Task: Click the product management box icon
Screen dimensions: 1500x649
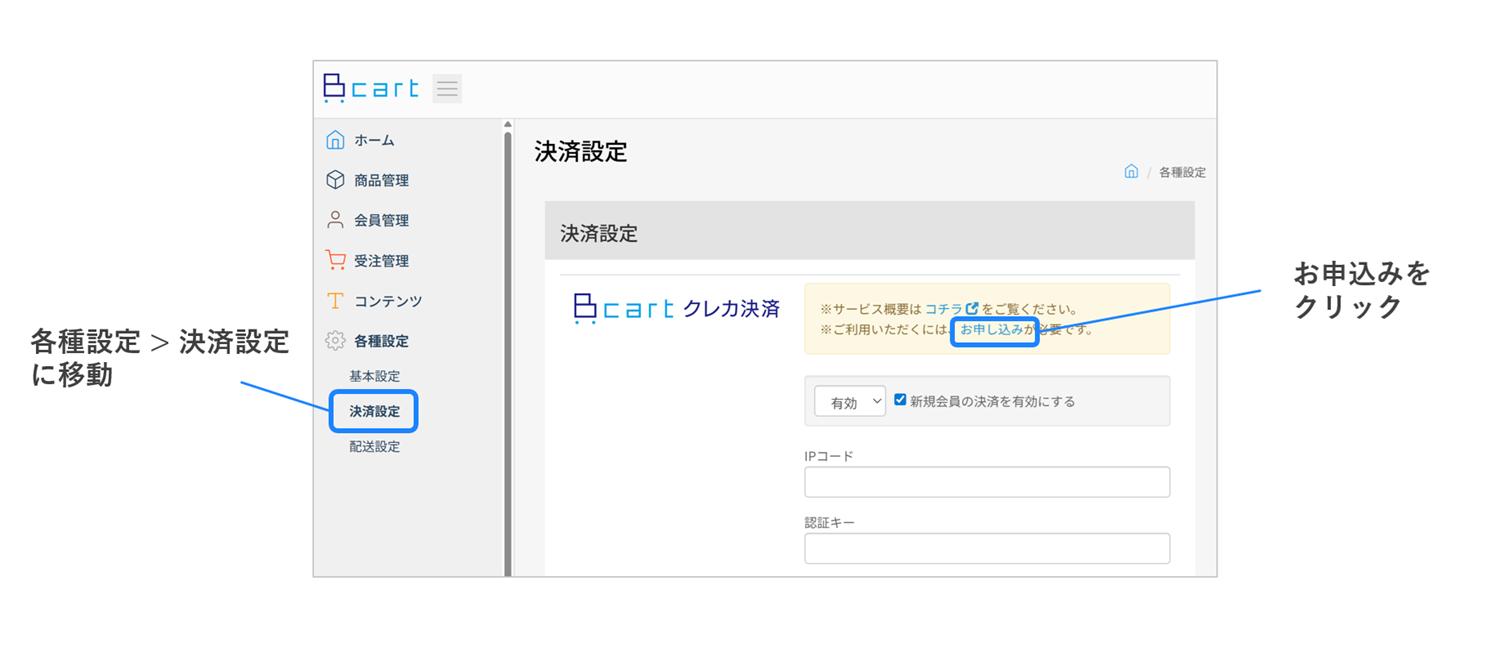Action: click(x=335, y=180)
